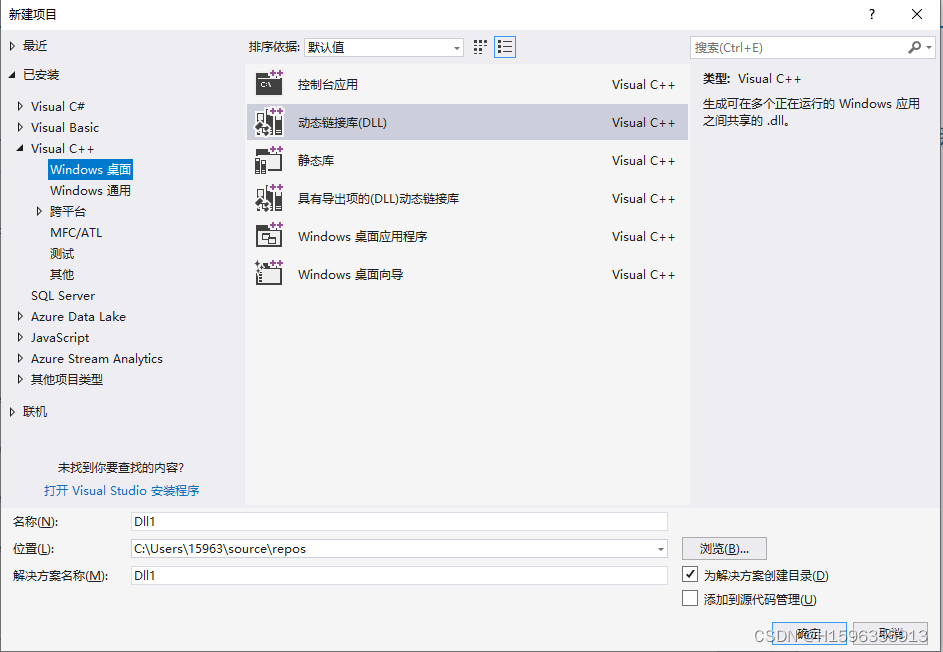
Task: Click the search magnifier icon
Action: tap(916, 47)
